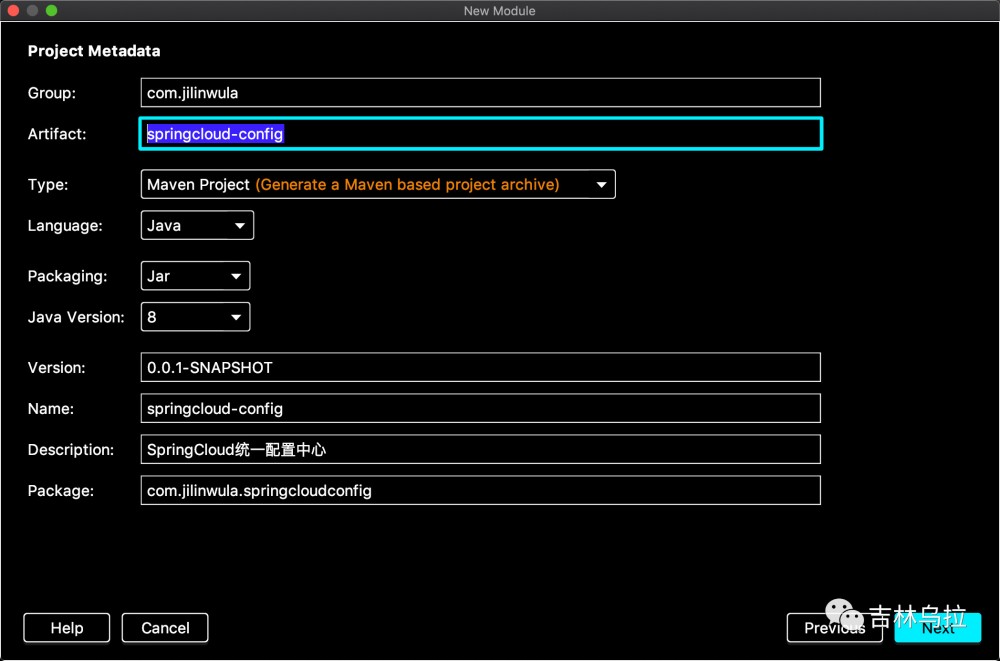Image resolution: width=1000 pixels, height=661 pixels.
Task: Click the Group label
Action: click(x=52, y=93)
